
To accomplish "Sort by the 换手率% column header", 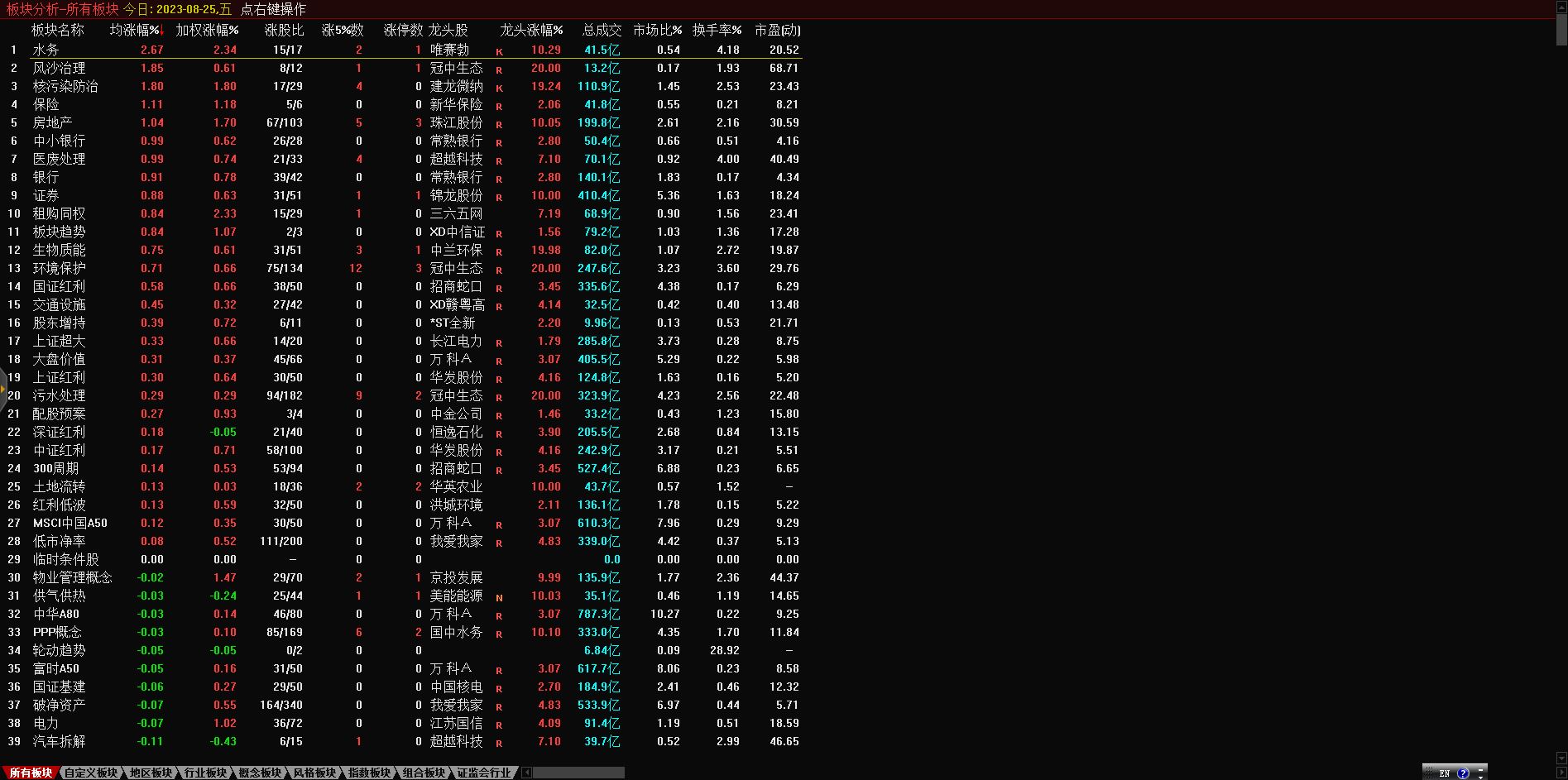I will 717,31.
